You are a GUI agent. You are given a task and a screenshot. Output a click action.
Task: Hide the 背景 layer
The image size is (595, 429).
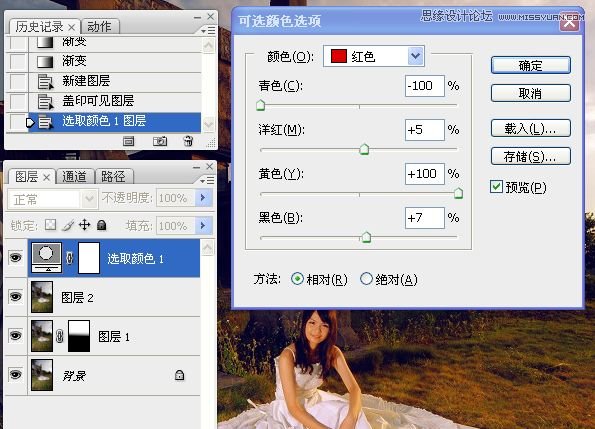pyautogui.click(x=16, y=375)
